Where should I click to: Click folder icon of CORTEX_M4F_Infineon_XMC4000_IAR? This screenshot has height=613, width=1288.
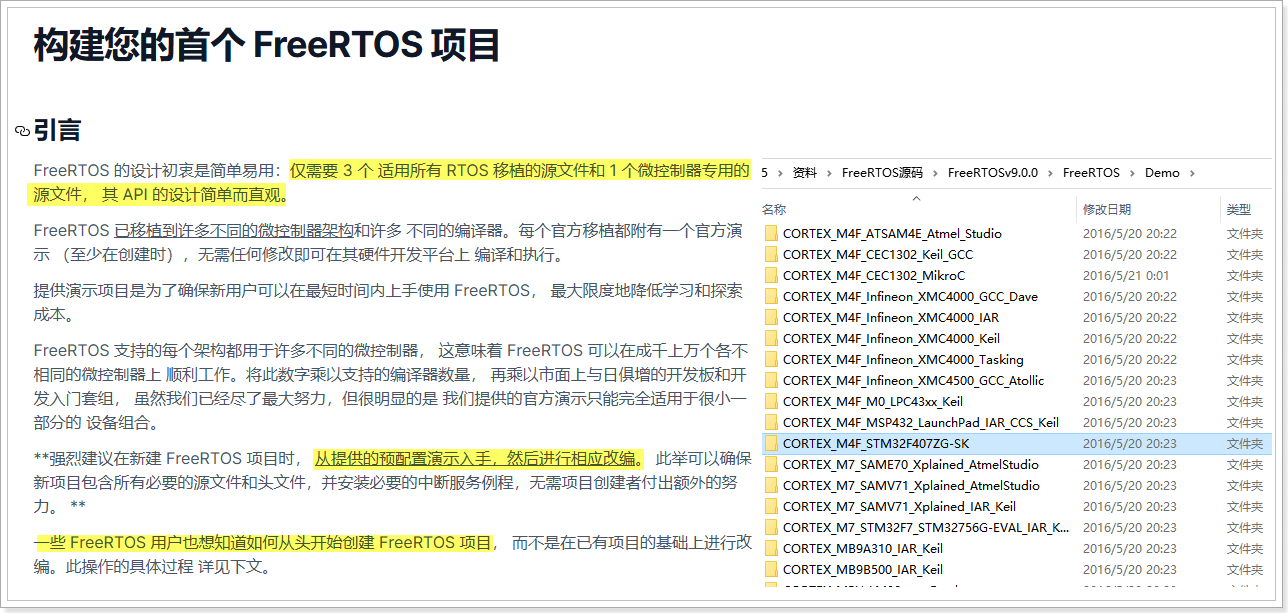click(771, 317)
